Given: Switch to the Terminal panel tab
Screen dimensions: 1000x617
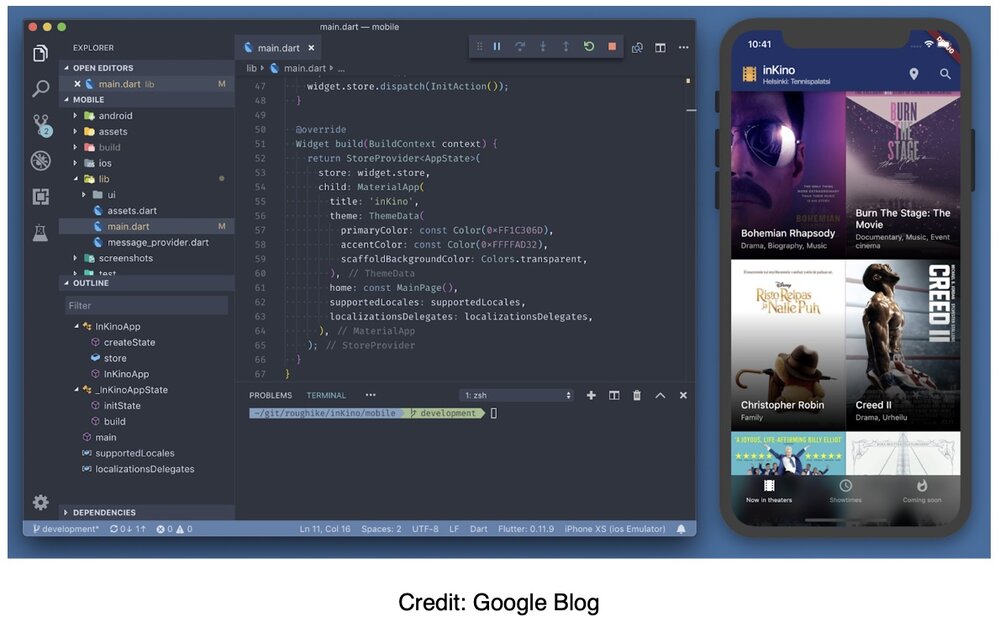Looking at the screenshot, I should tap(326, 396).
